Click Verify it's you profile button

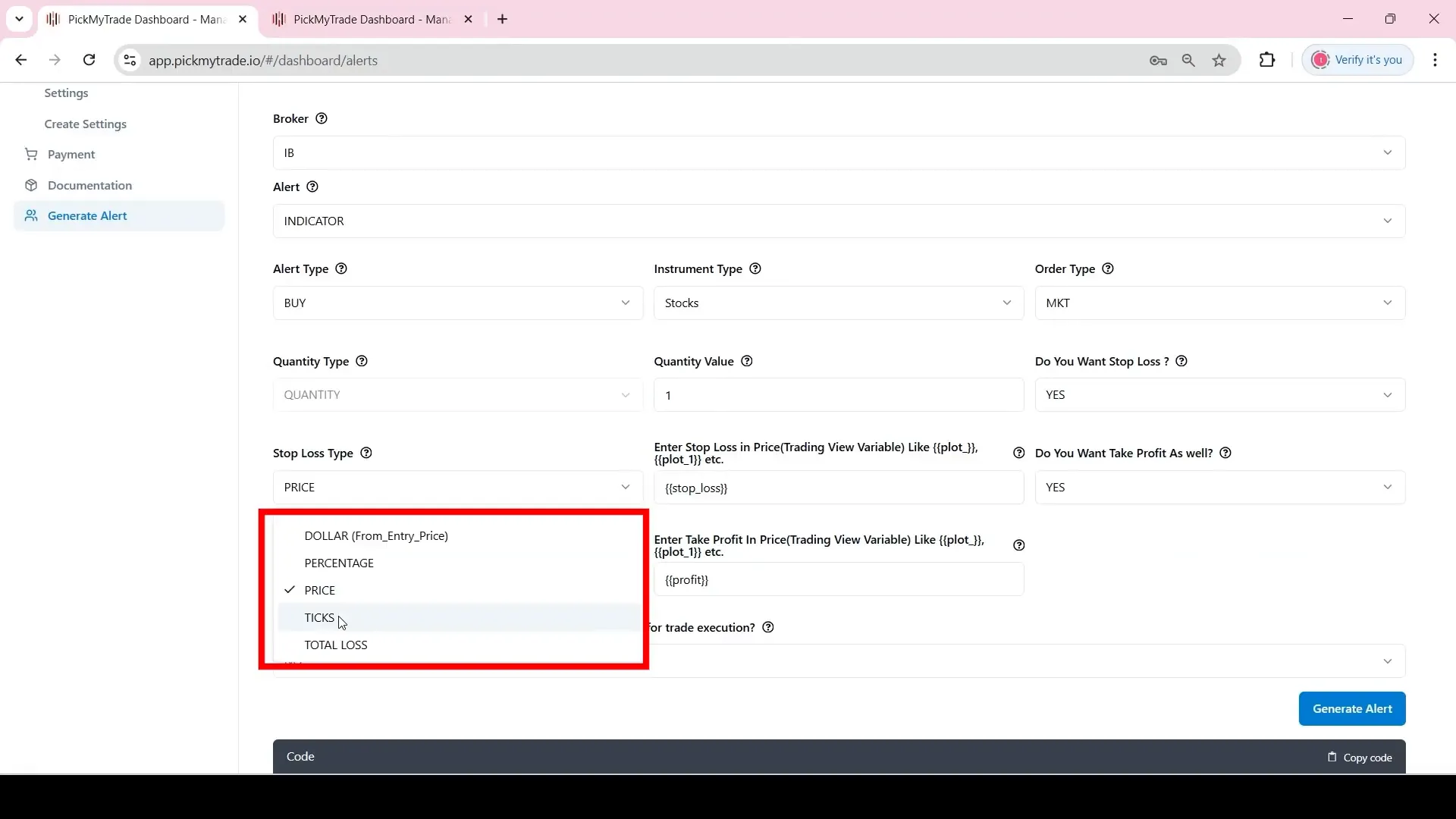click(x=1357, y=60)
